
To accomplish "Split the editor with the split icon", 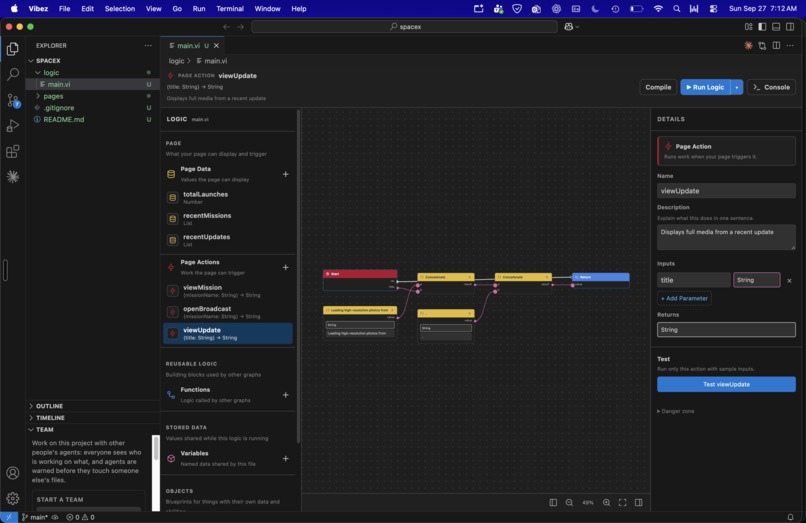I will pos(776,46).
